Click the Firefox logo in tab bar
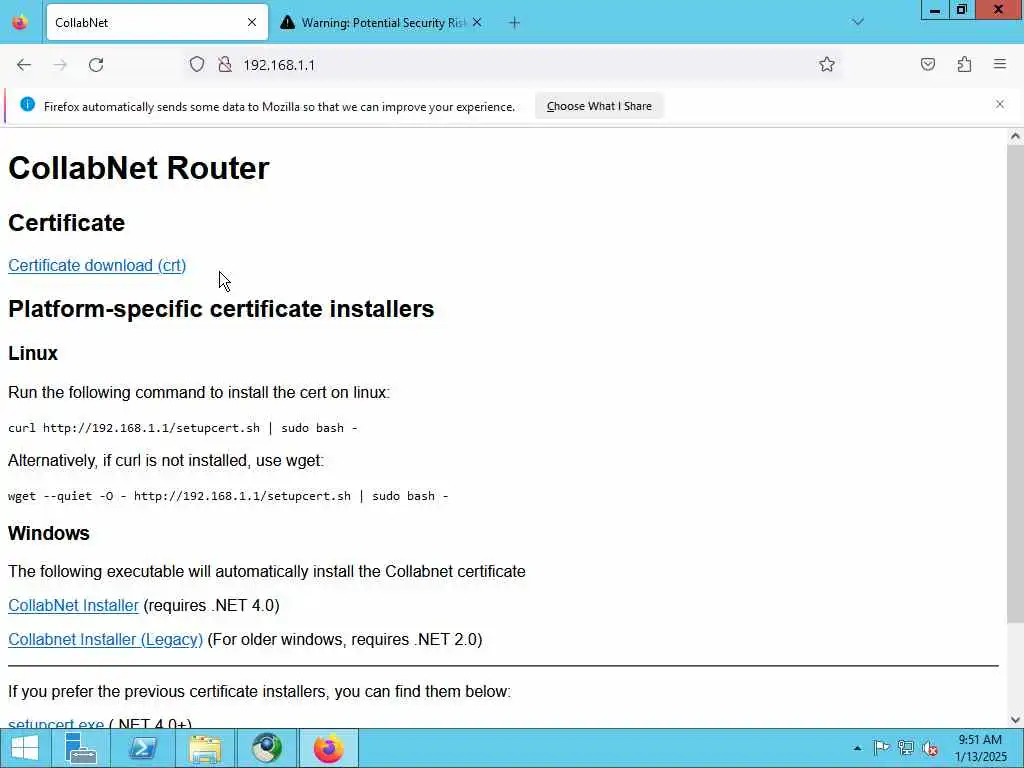 20,22
